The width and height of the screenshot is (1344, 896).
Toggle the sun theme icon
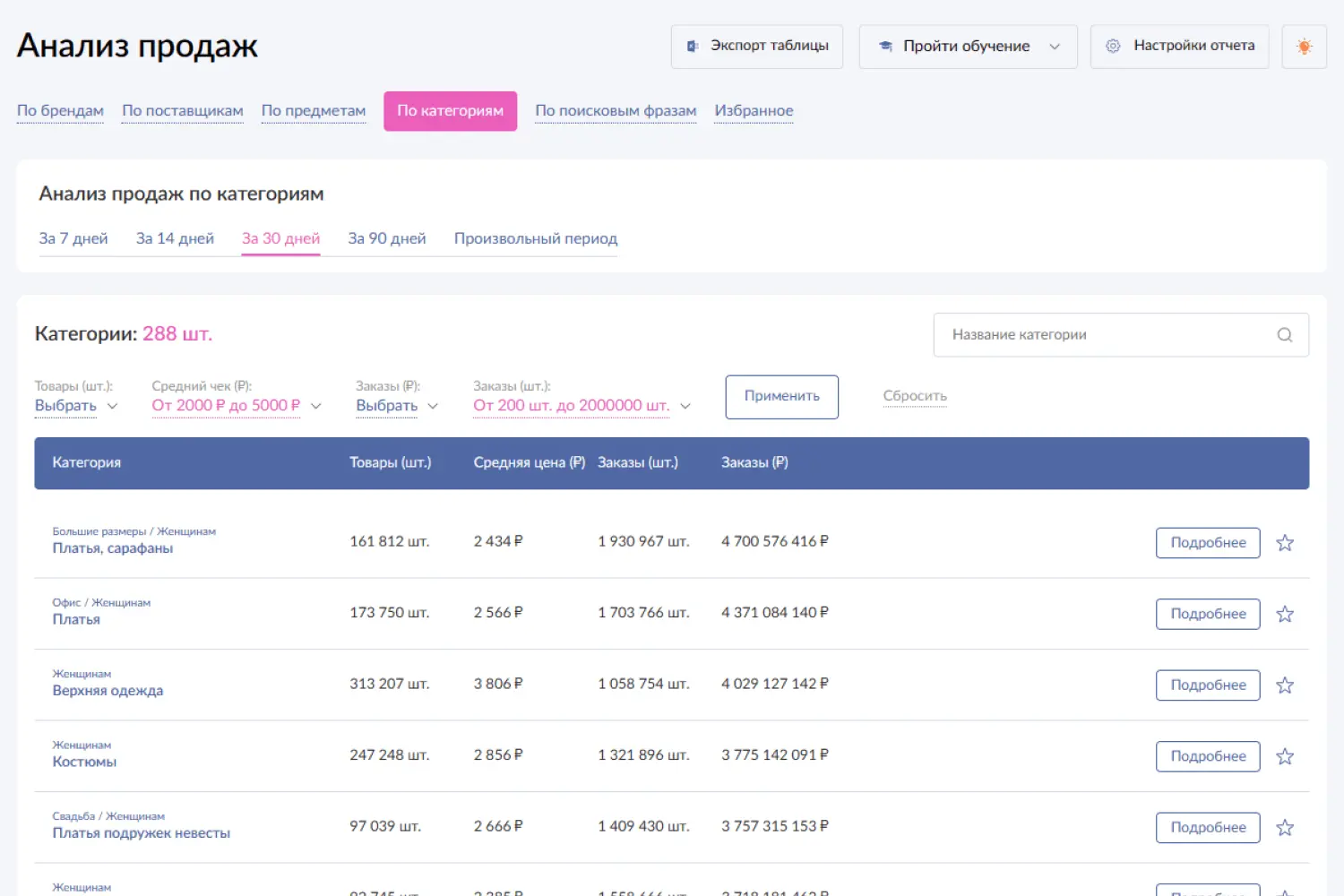point(1304,47)
